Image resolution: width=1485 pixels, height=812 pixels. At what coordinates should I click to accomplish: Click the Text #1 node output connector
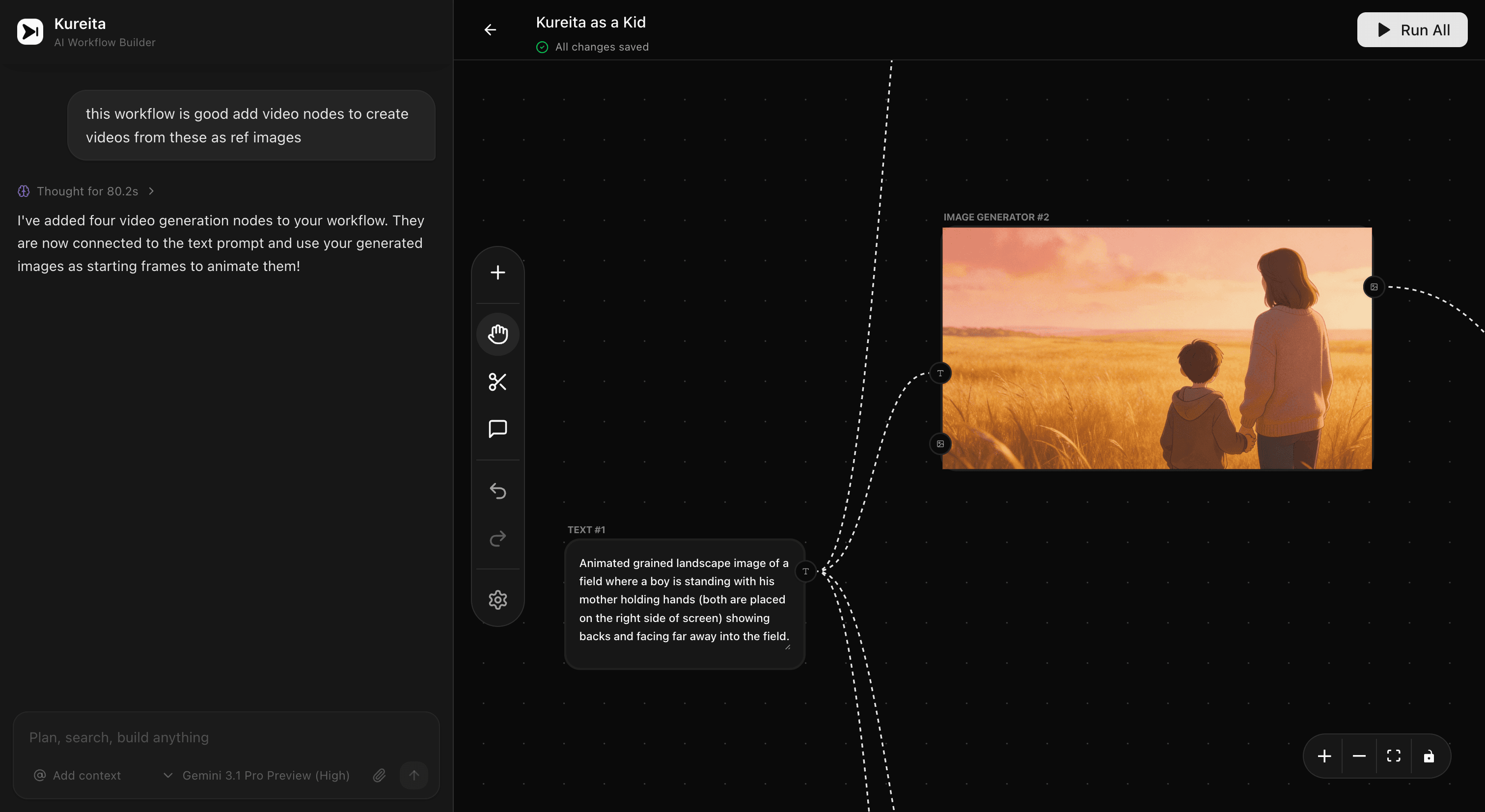click(x=805, y=571)
